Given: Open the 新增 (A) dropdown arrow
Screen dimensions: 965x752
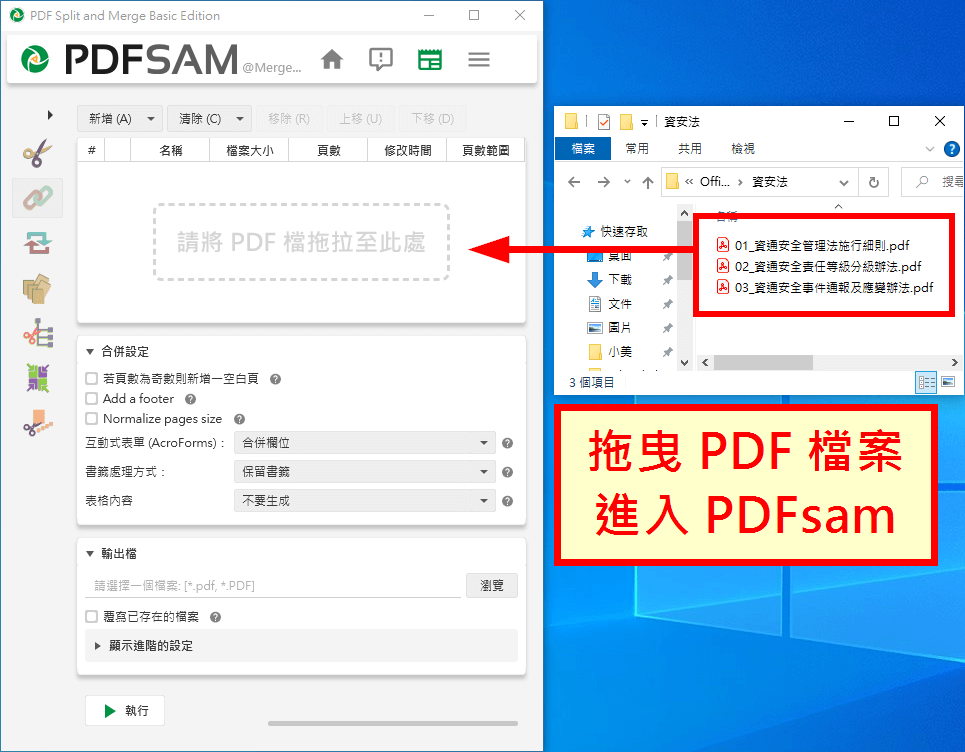Looking at the screenshot, I should point(151,118).
